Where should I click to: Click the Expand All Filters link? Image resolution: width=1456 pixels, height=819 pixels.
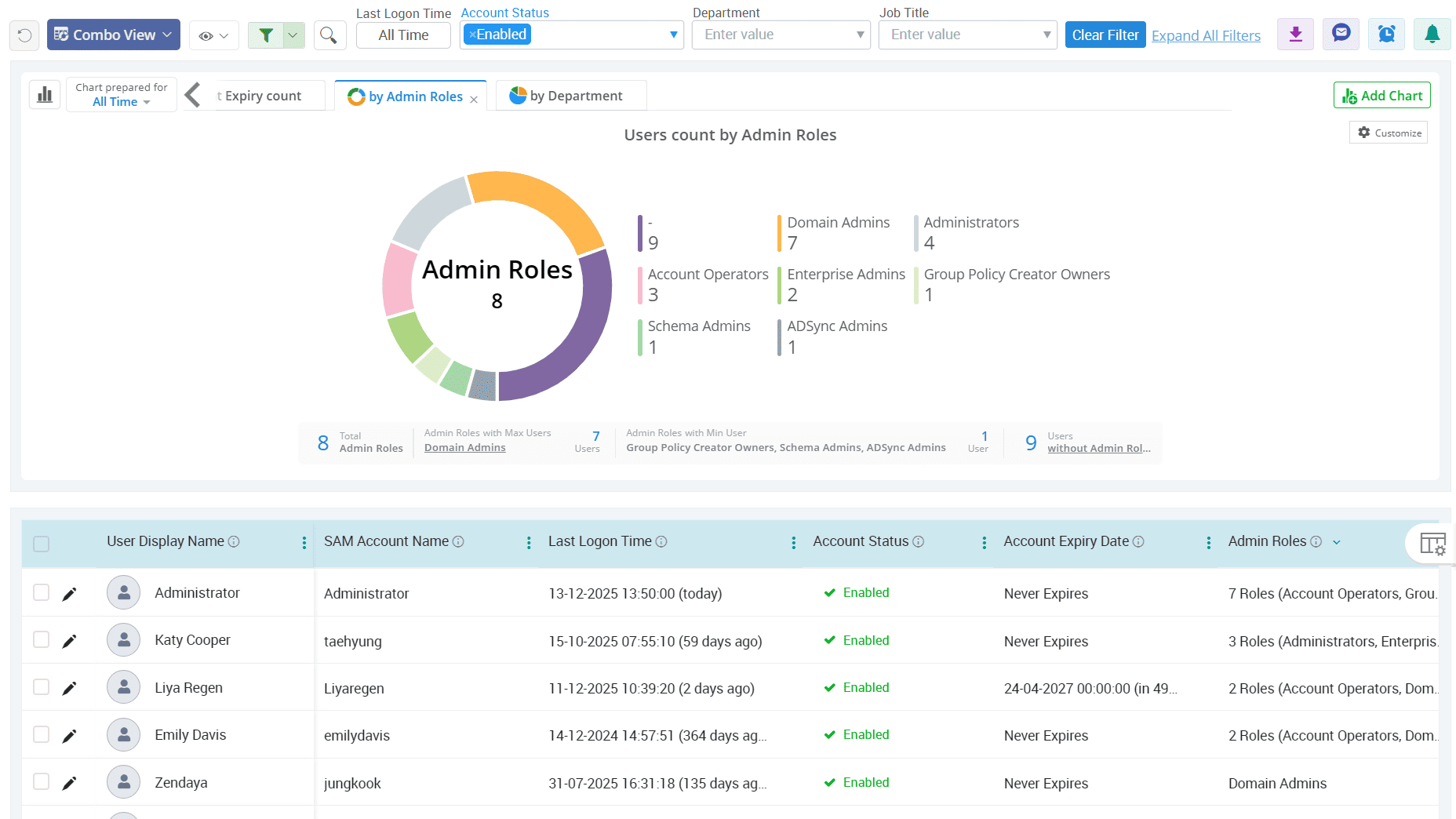coord(1206,35)
